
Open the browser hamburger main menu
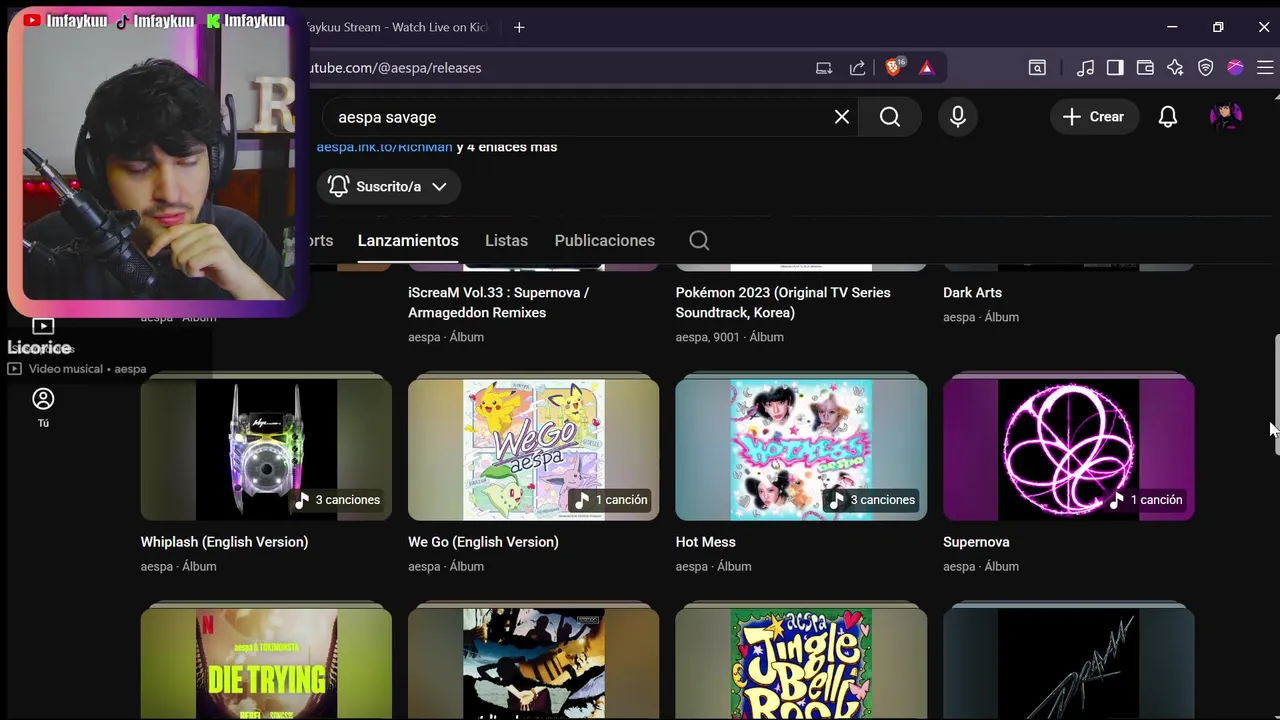(1265, 68)
